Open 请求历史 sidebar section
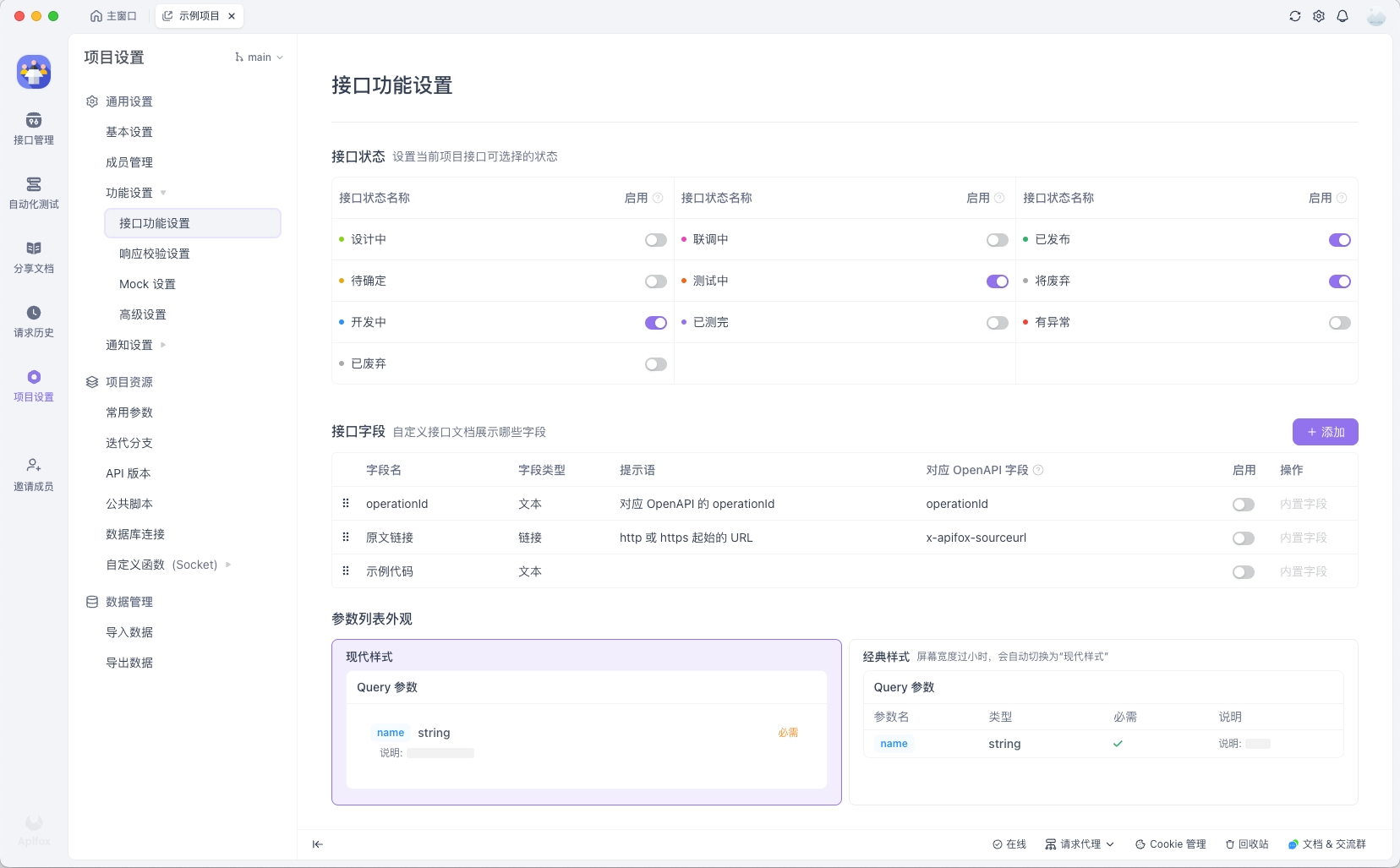This screenshot has height=868, width=1400. pyautogui.click(x=34, y=322)
